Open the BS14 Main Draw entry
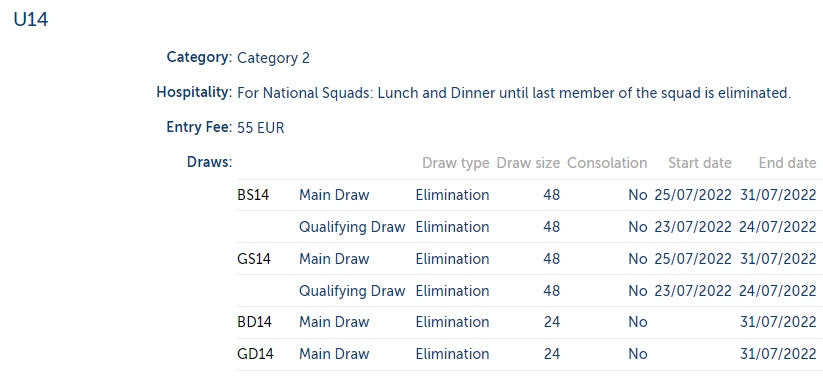 tap(334, 195)
